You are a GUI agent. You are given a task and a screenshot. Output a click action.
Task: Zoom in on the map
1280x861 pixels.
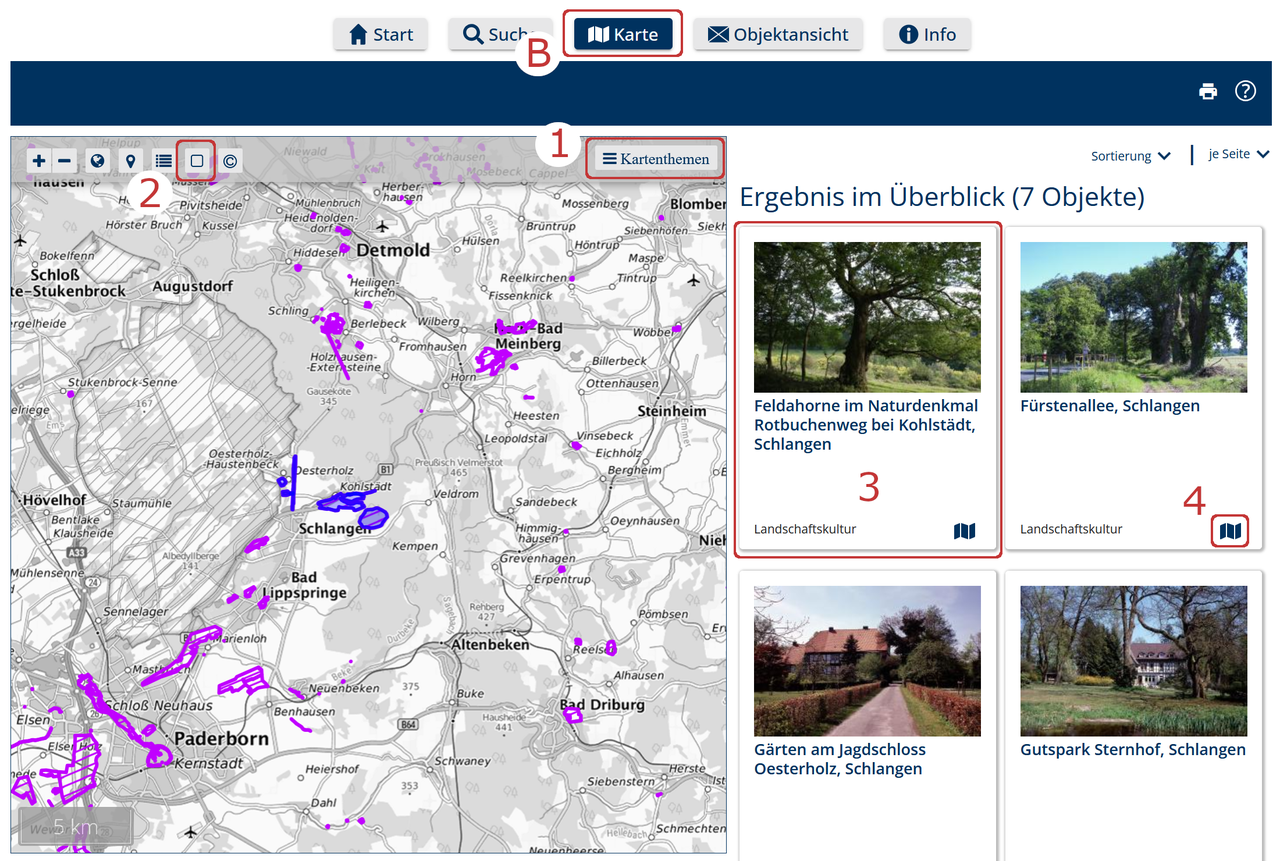pos(39,161)
